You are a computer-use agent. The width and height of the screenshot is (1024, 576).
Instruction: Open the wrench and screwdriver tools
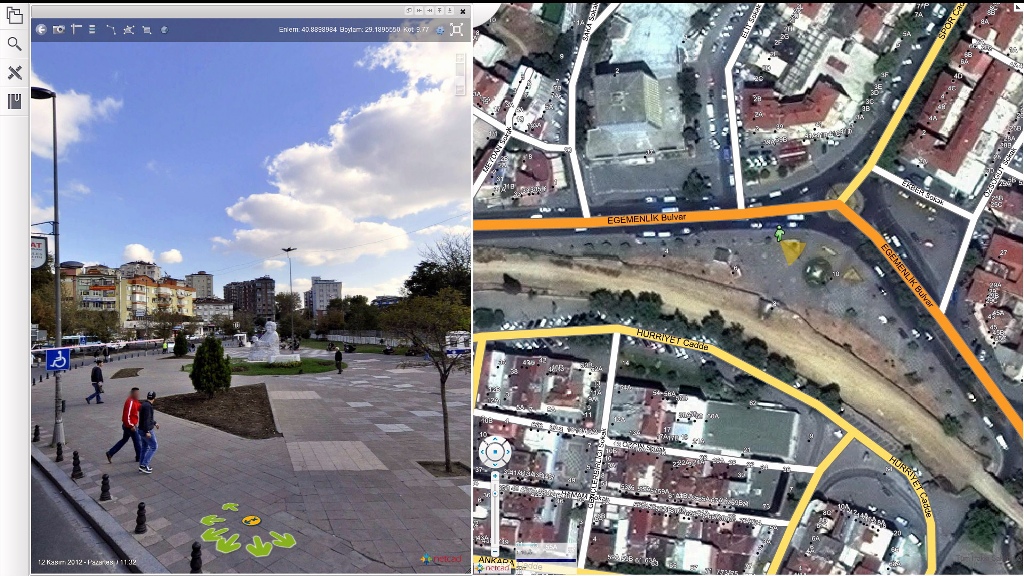pos(14,72)
